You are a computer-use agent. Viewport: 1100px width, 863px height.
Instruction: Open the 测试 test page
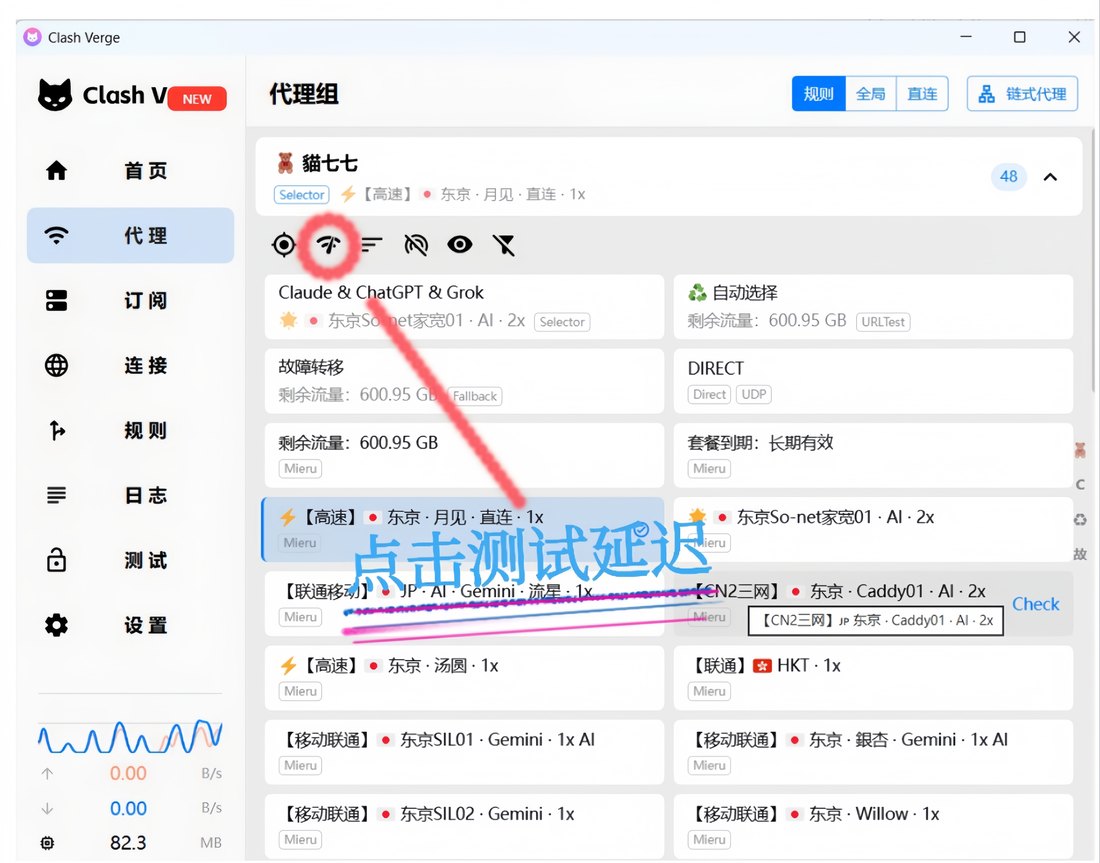tap(130, 561)
